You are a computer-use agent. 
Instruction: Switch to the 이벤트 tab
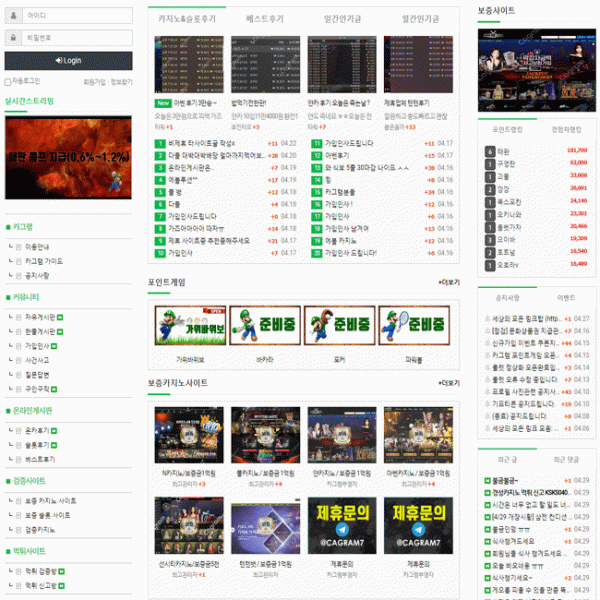coord(566,298)
